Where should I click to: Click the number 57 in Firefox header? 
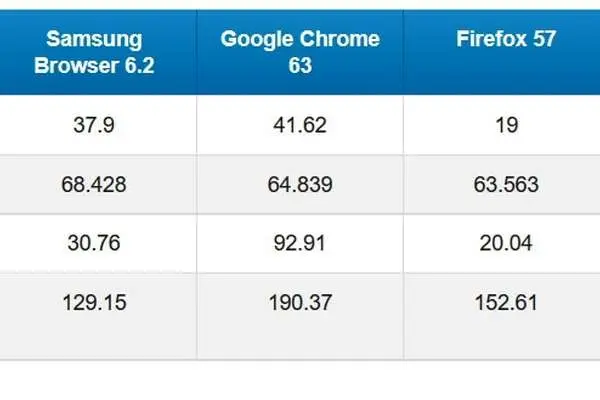pos(545,39)
